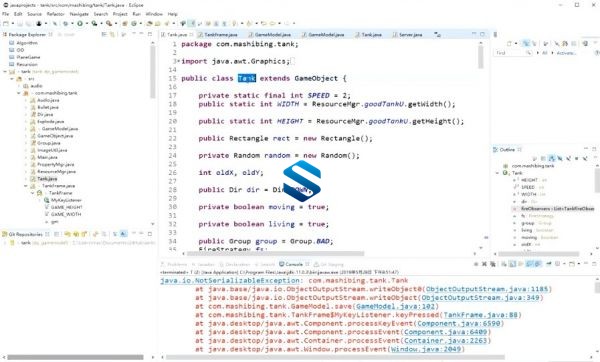
Task: Click the Find field in Task List
Action: point(510,53)
